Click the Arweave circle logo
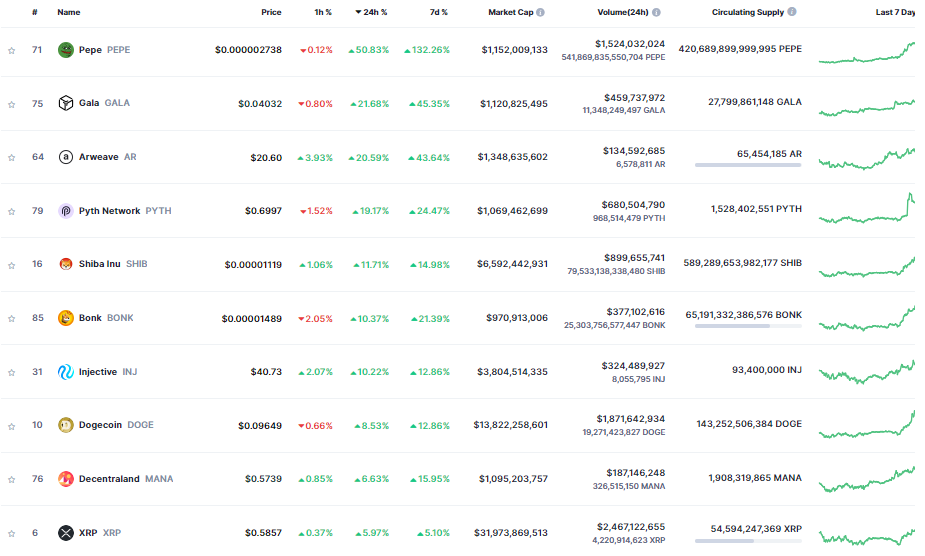The height and width of the screenshot is (556, 925). pyautogui.click(x=65, y=157)
